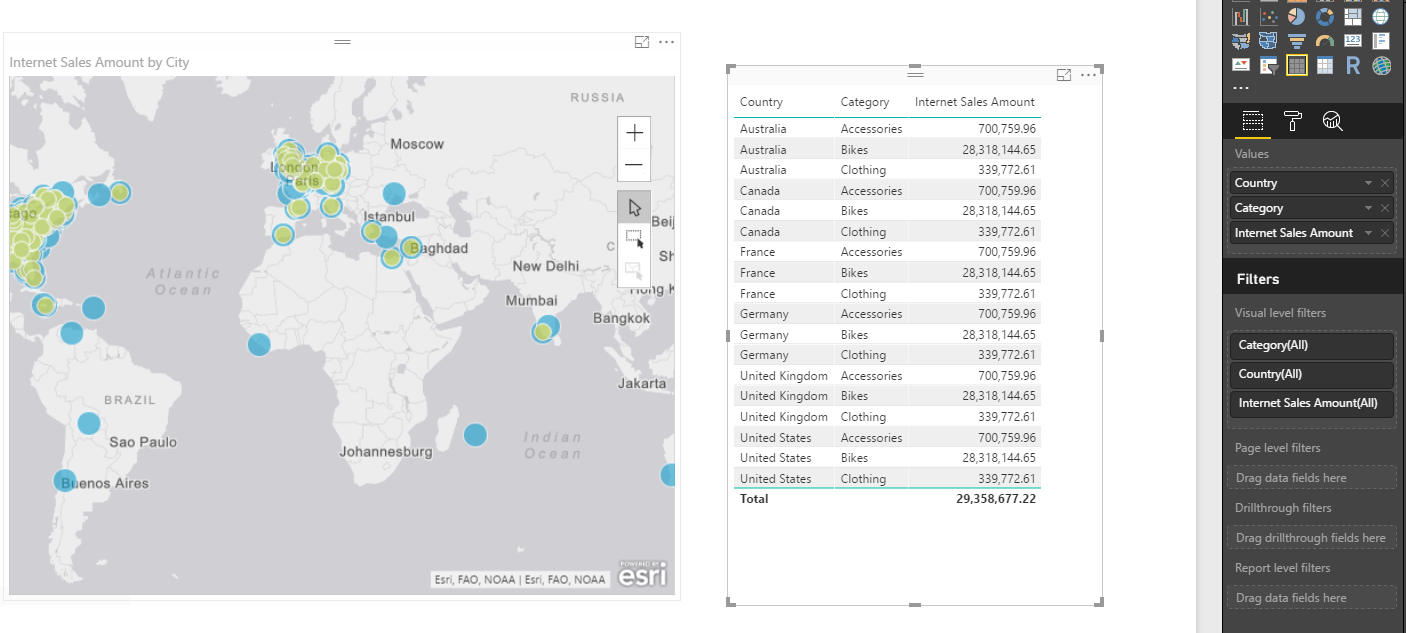Image resolution: width=1406 pixels, height=633 pixels.
Task: Sort table by Country column header
Action: pos(761,102)
